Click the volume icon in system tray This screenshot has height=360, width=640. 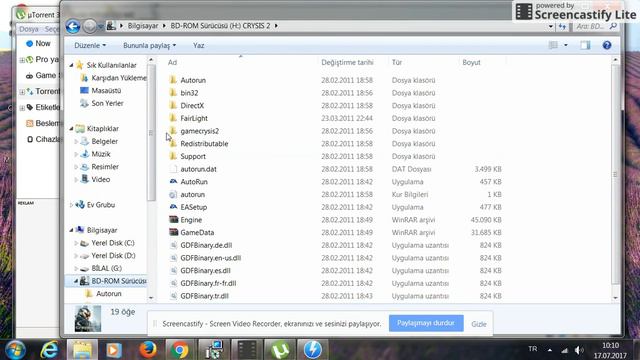(579, 350)
